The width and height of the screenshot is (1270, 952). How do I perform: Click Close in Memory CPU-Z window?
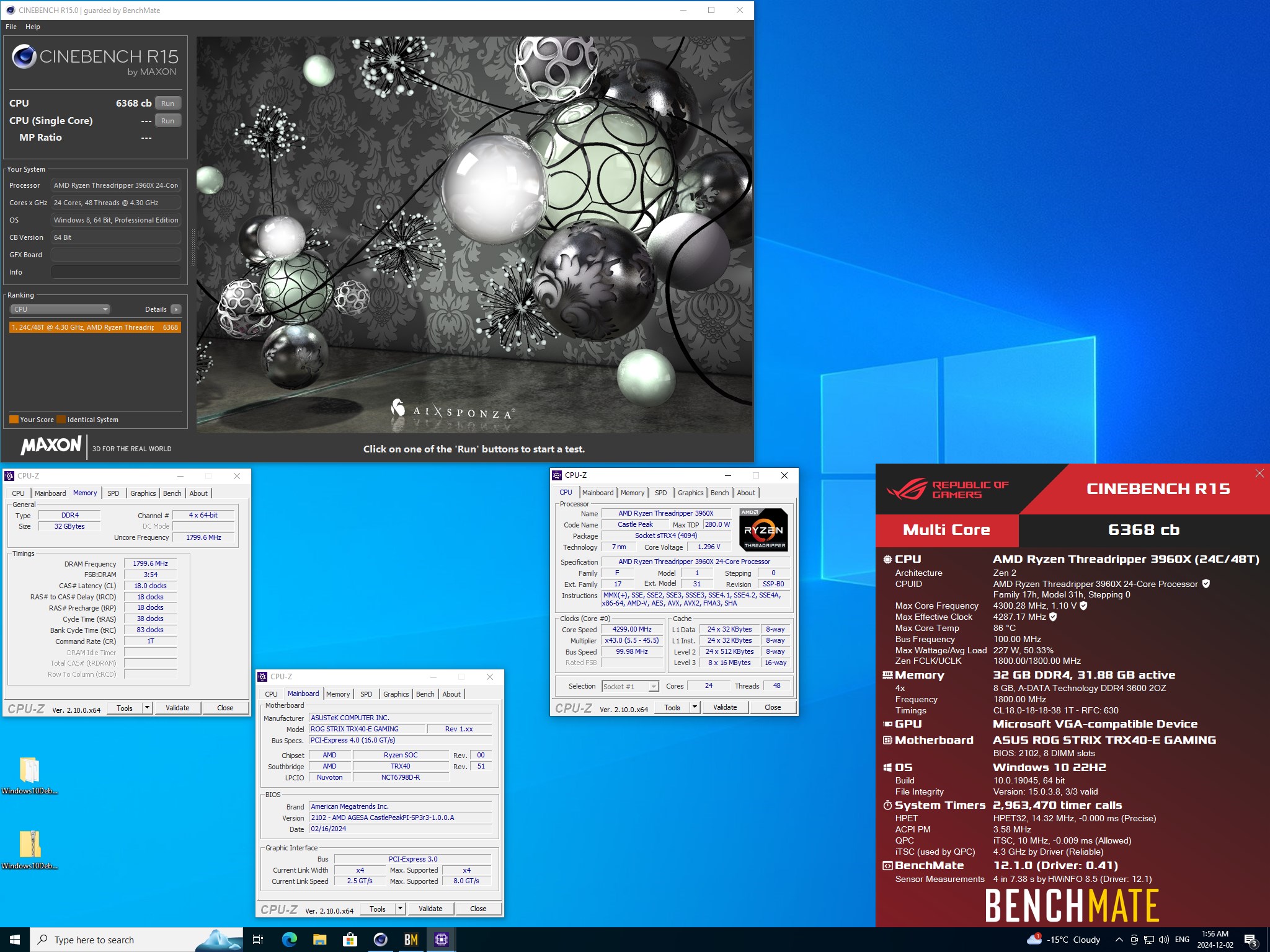pyautogui.click(x=225, y=708)
